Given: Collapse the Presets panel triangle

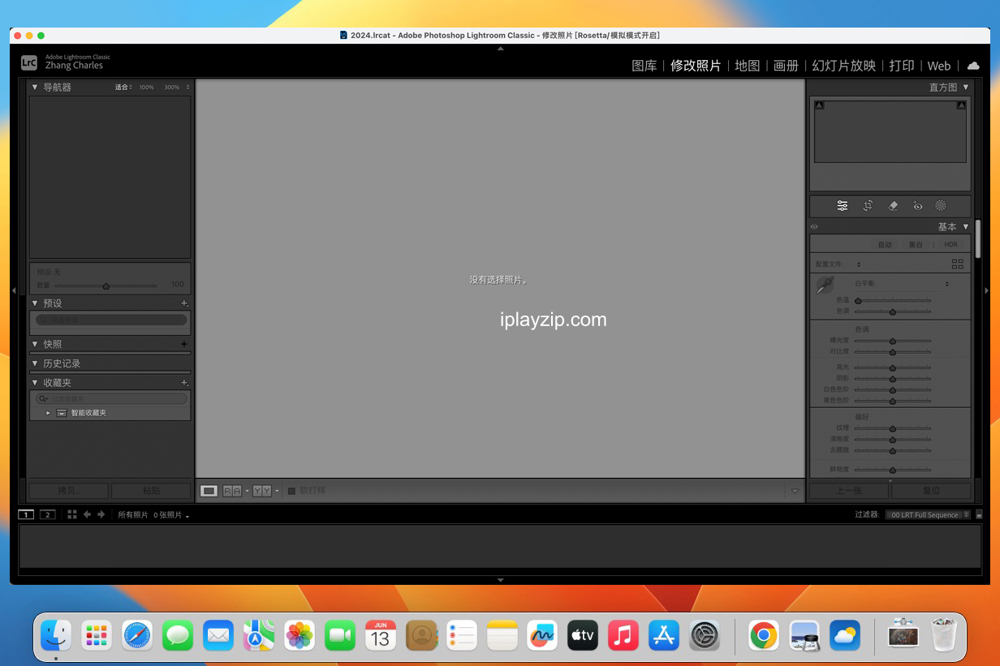Looking at the screenshot, I should tap(34, 304).
